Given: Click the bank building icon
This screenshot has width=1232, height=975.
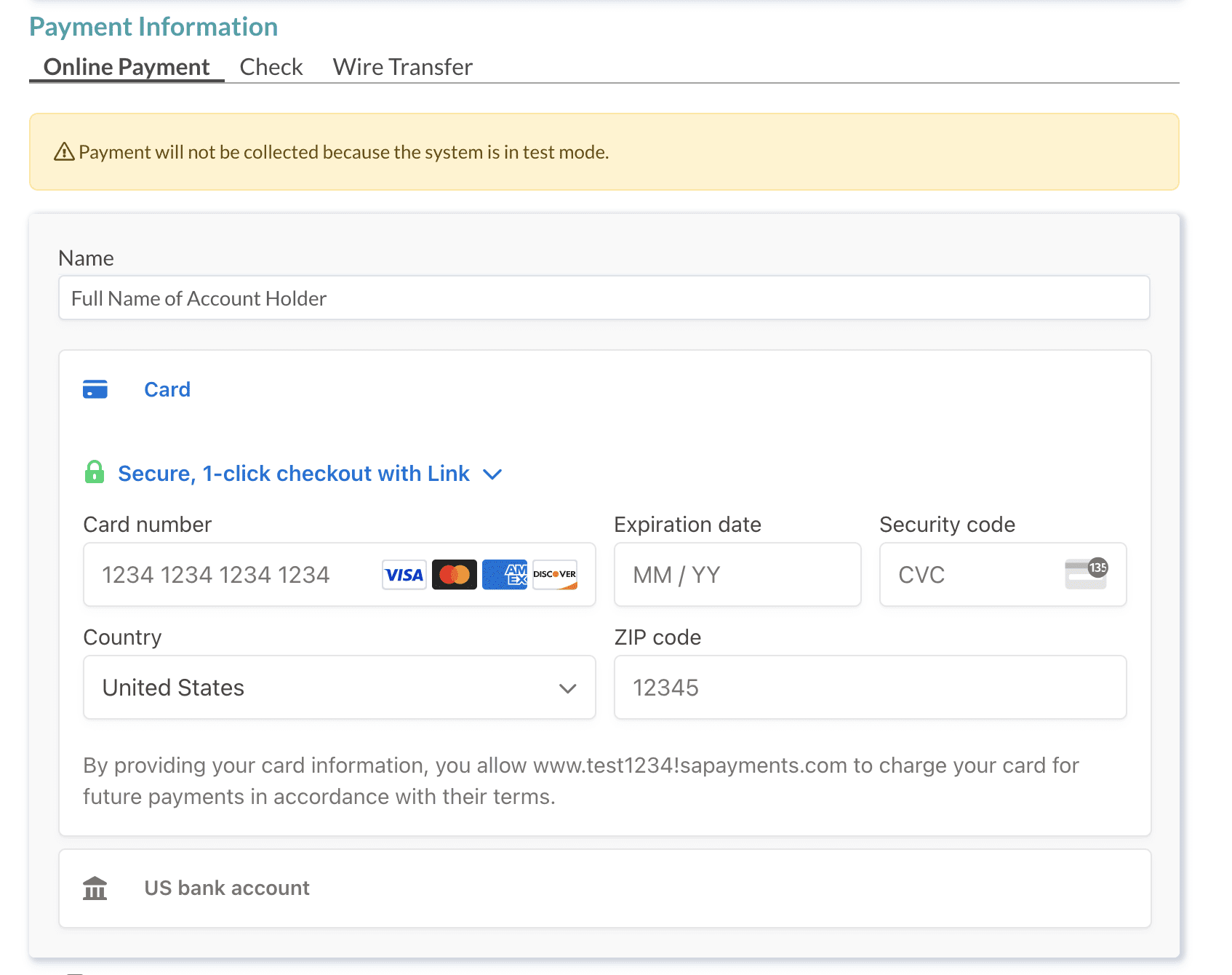Looking at the screenshot, I should (x=95, y=888).
